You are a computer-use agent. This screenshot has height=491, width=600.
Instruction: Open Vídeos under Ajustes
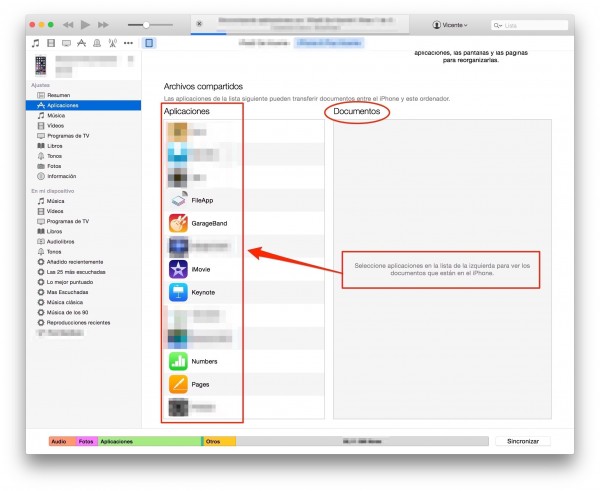83,126
